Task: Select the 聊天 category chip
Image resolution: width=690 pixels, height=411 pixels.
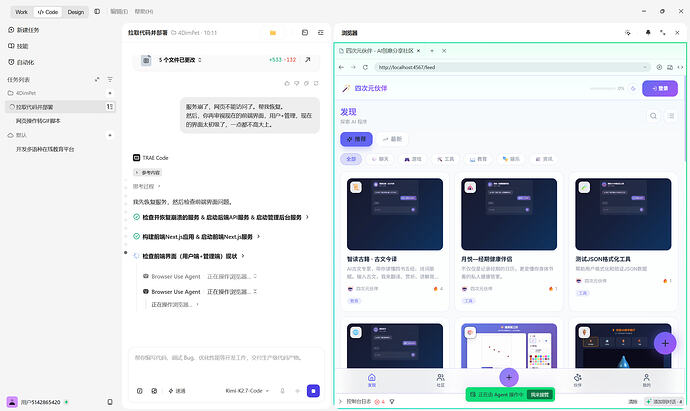Action: tap(380, 159)
